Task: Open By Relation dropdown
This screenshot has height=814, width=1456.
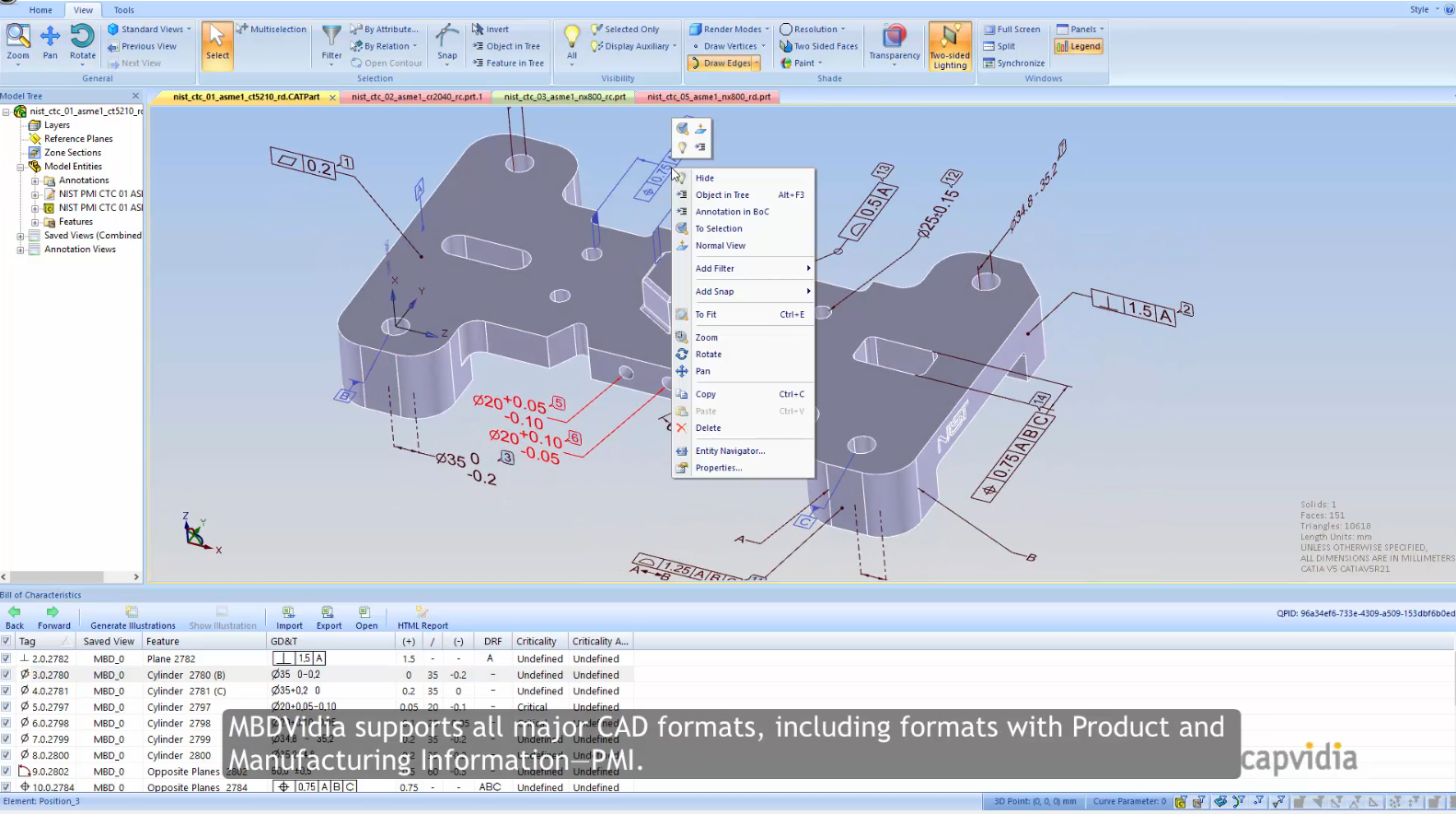Action: (384, 46)
